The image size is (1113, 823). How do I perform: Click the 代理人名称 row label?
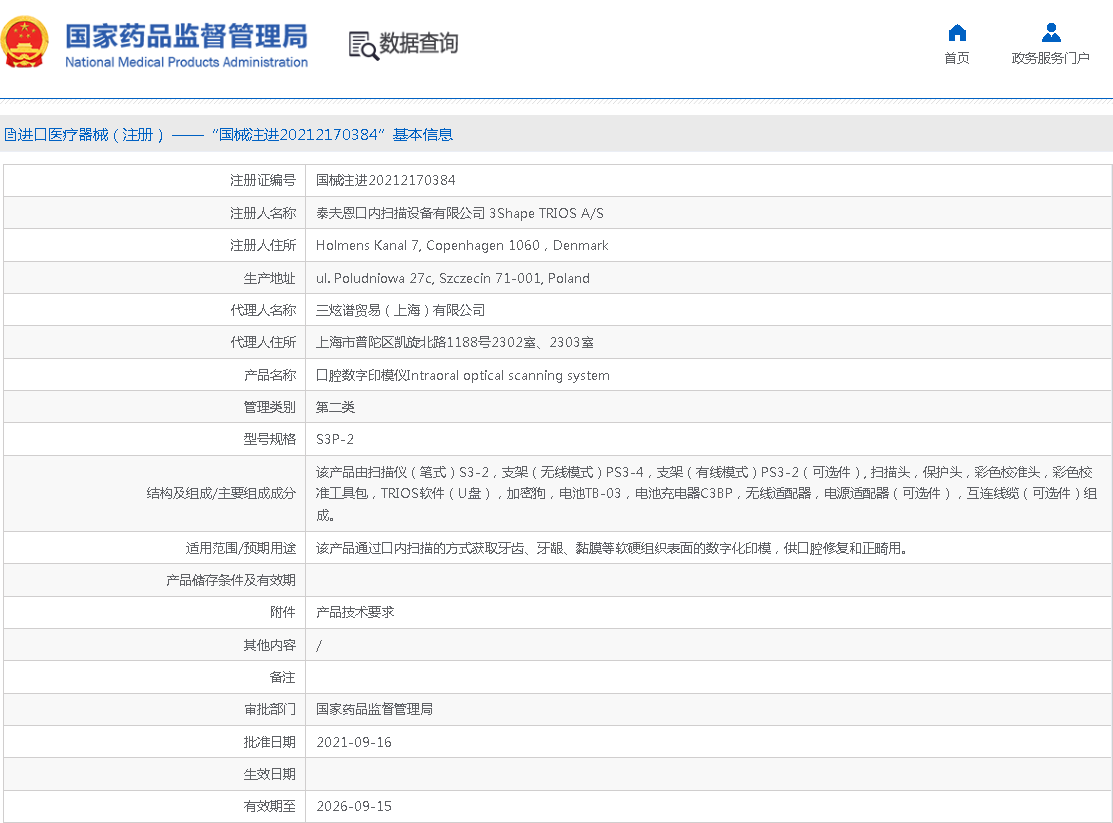[263, 310]
